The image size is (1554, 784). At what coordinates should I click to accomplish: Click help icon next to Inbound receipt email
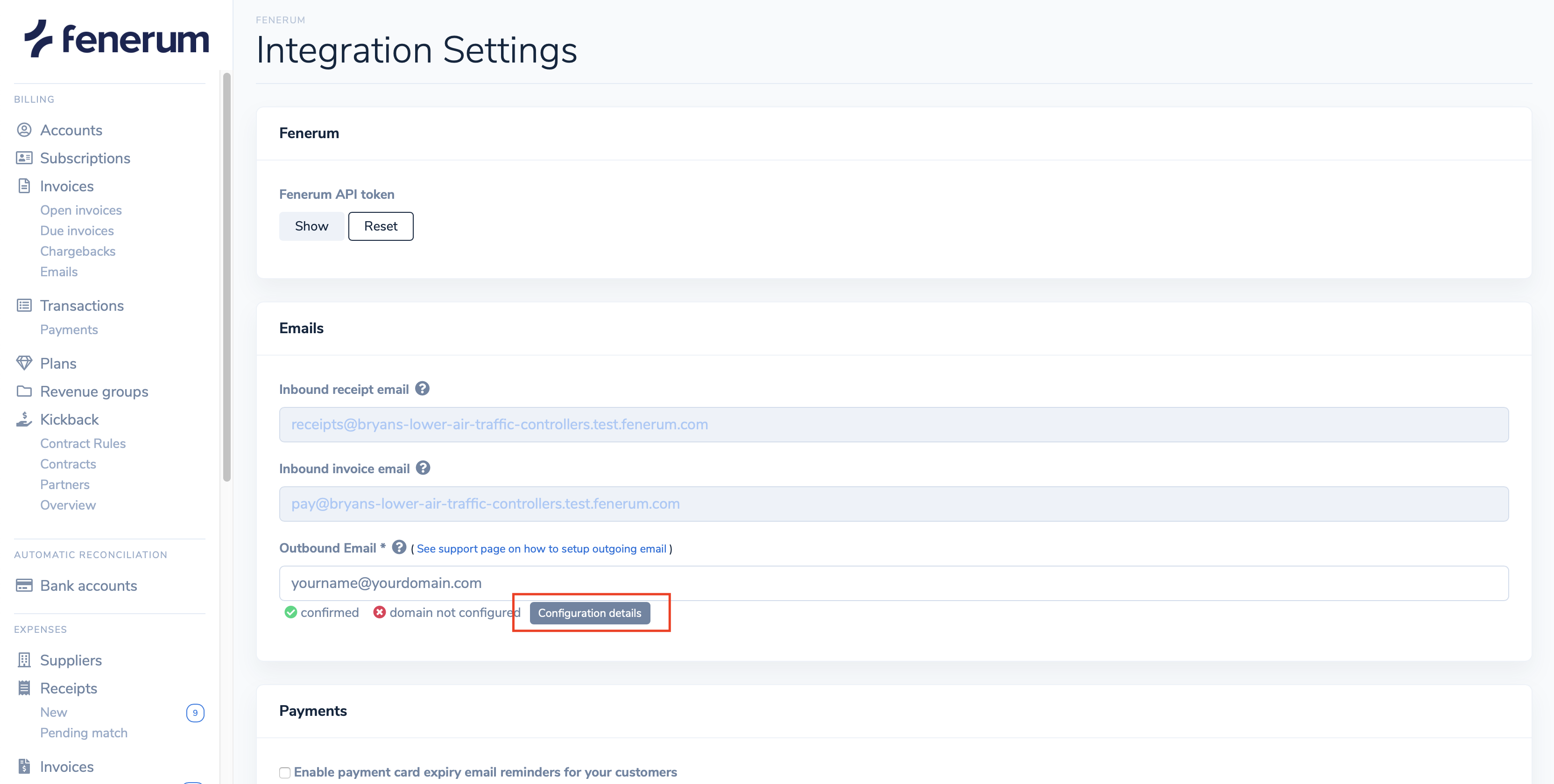click(422, 389)
